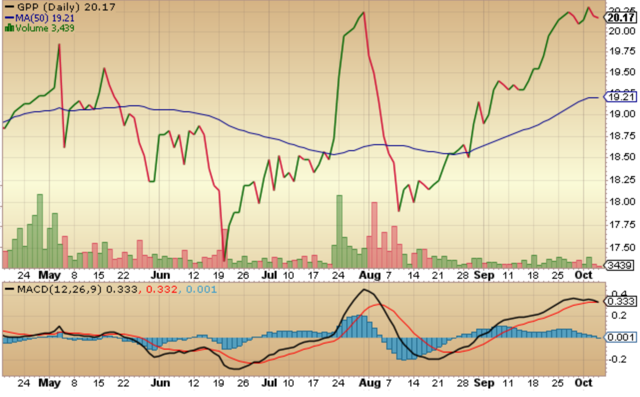The height and width of the screenshot is (397, 640).
Task: Click 'Sep' on the price chart date axis
Action: 484,275
